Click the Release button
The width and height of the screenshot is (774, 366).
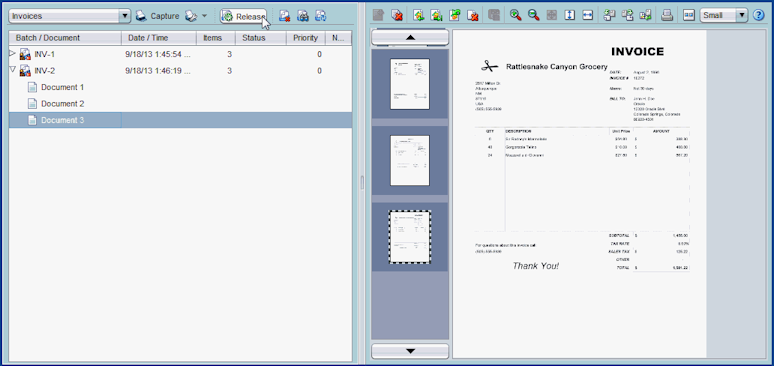tap(243, 16)
